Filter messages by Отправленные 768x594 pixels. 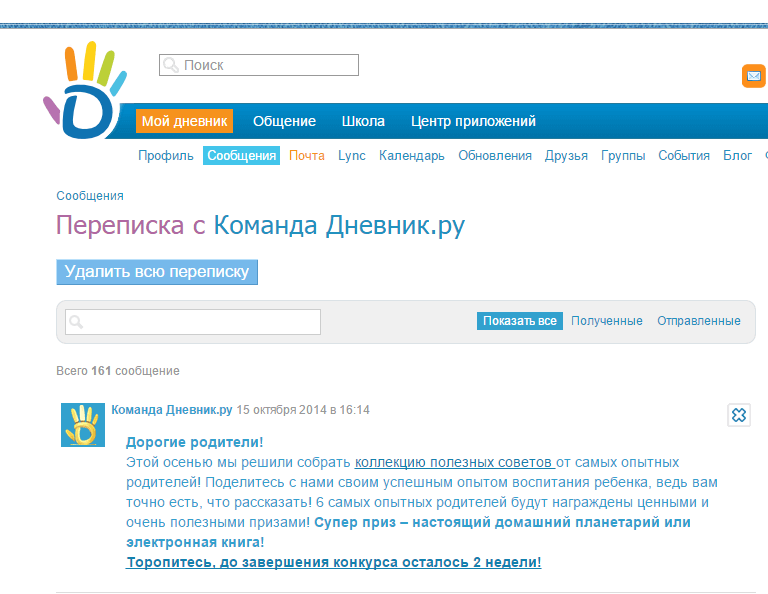point(698,321)
